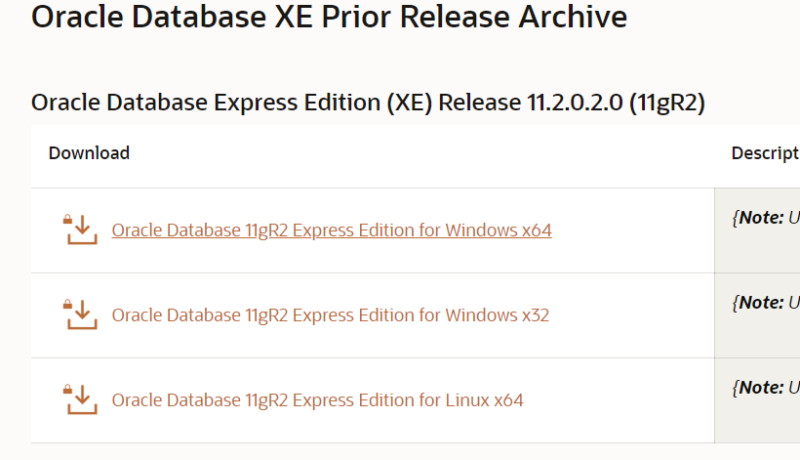
Task: Click the Description column header
Action: coord(765,153)
